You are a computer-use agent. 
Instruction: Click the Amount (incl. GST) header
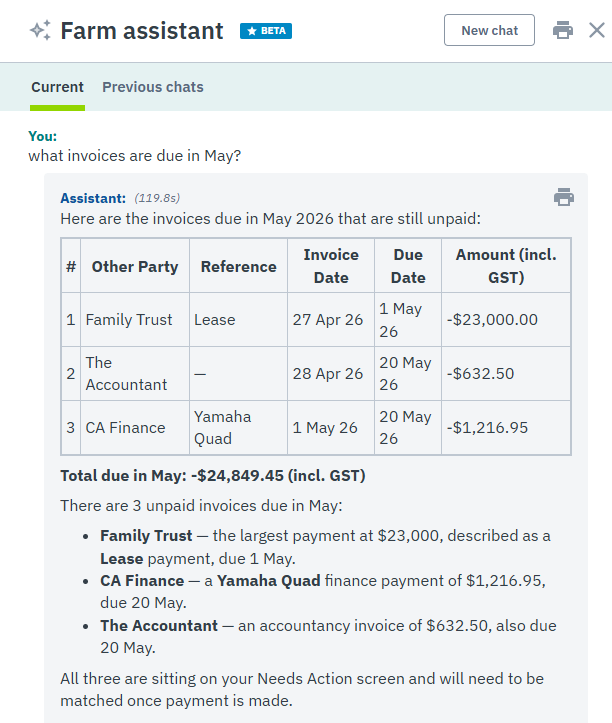[506, 266]
